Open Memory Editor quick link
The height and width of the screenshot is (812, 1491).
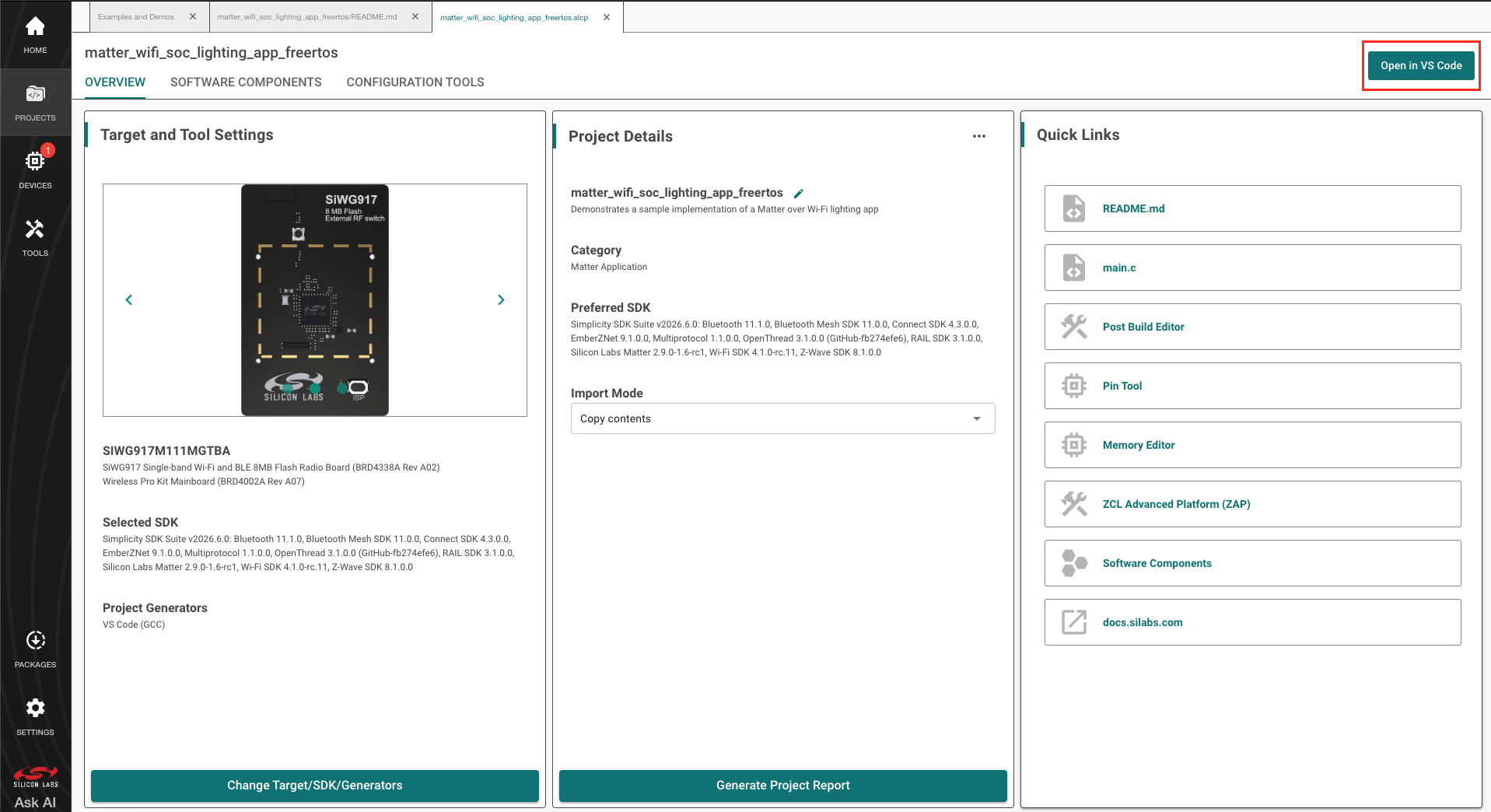[x=1252, y=445]
